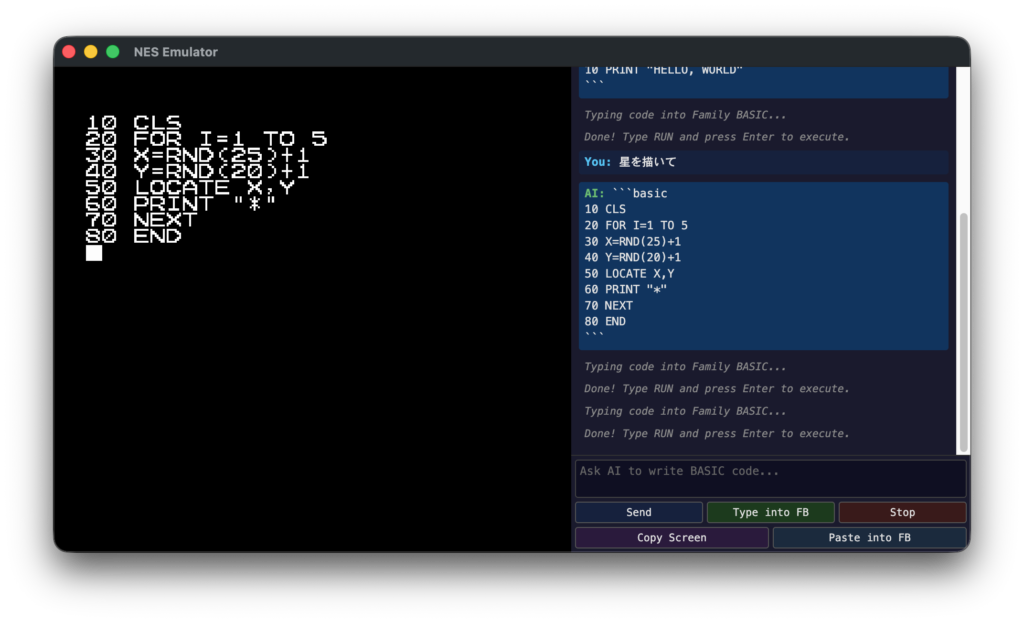This screenshot has height=623, width=1024.
Task: Click the AI label in the chat response
Action: (x=594, y=193)
